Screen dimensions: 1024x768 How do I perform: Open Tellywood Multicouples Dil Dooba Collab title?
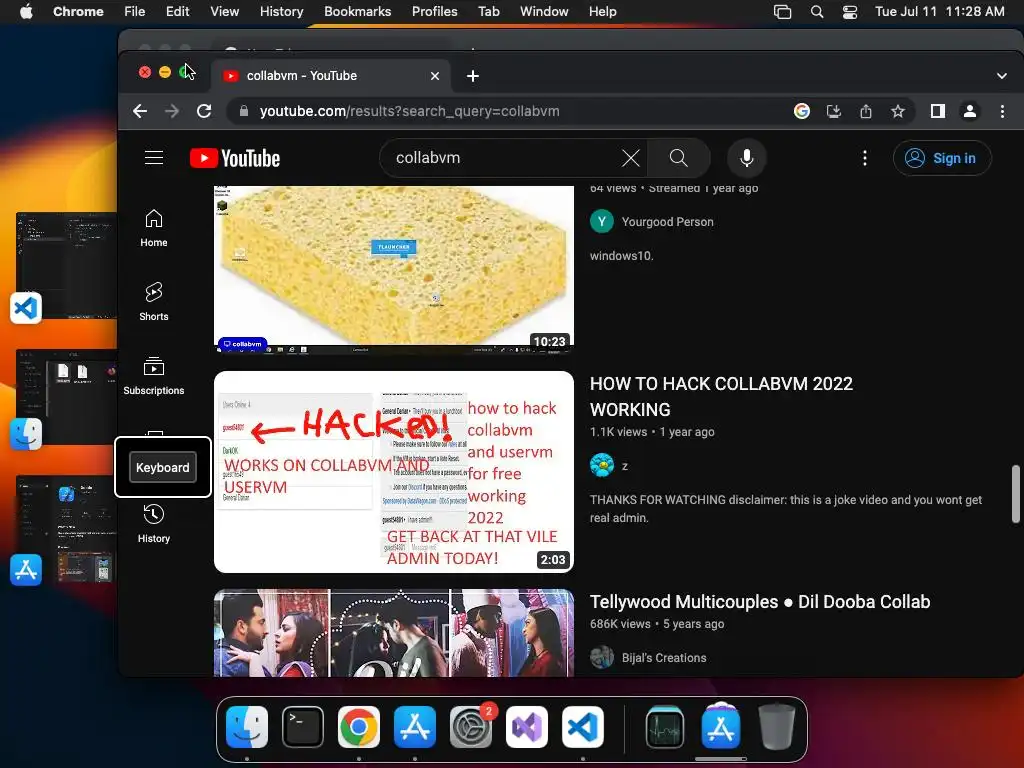click(x=760, y=601)
